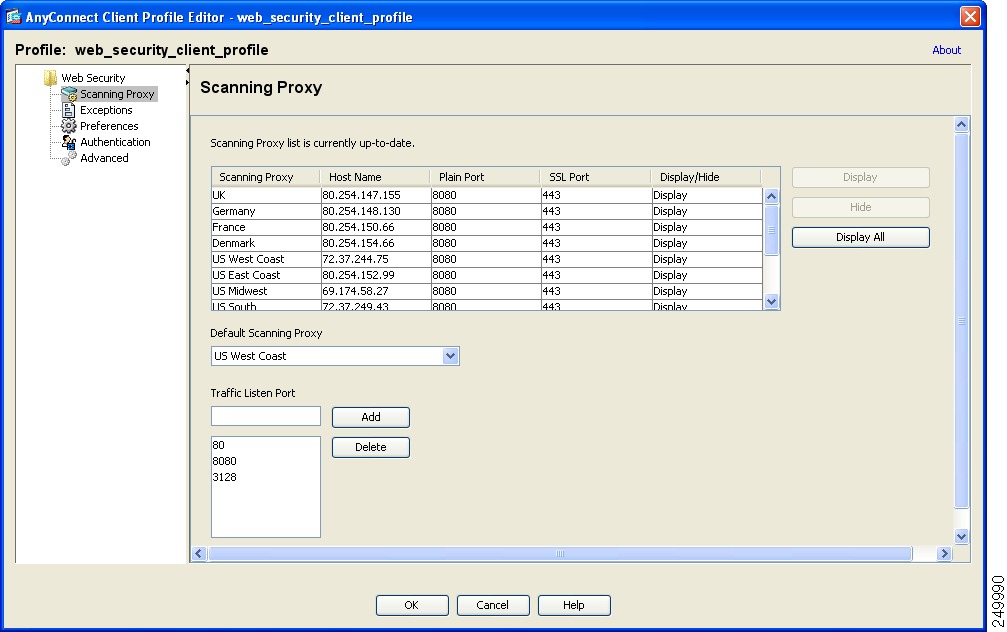Click the Delete port button

[x=371, y=448]
